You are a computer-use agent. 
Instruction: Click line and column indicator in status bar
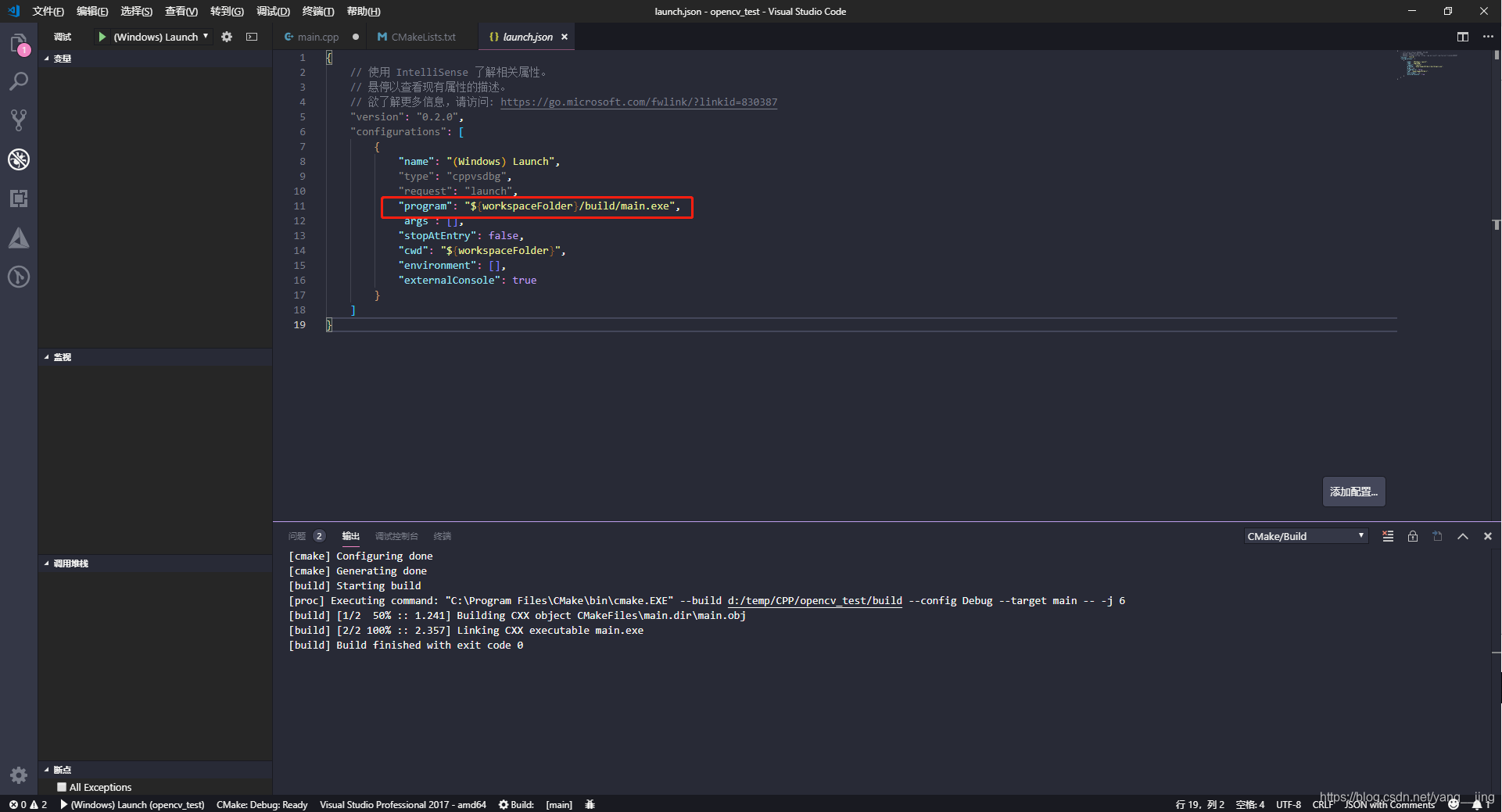[1199, 804]
